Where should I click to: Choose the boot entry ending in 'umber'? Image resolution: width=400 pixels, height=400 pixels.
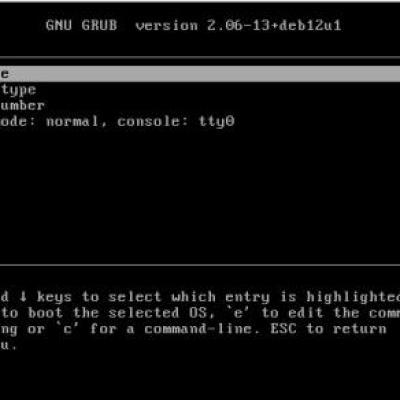(x=200, y=106)
